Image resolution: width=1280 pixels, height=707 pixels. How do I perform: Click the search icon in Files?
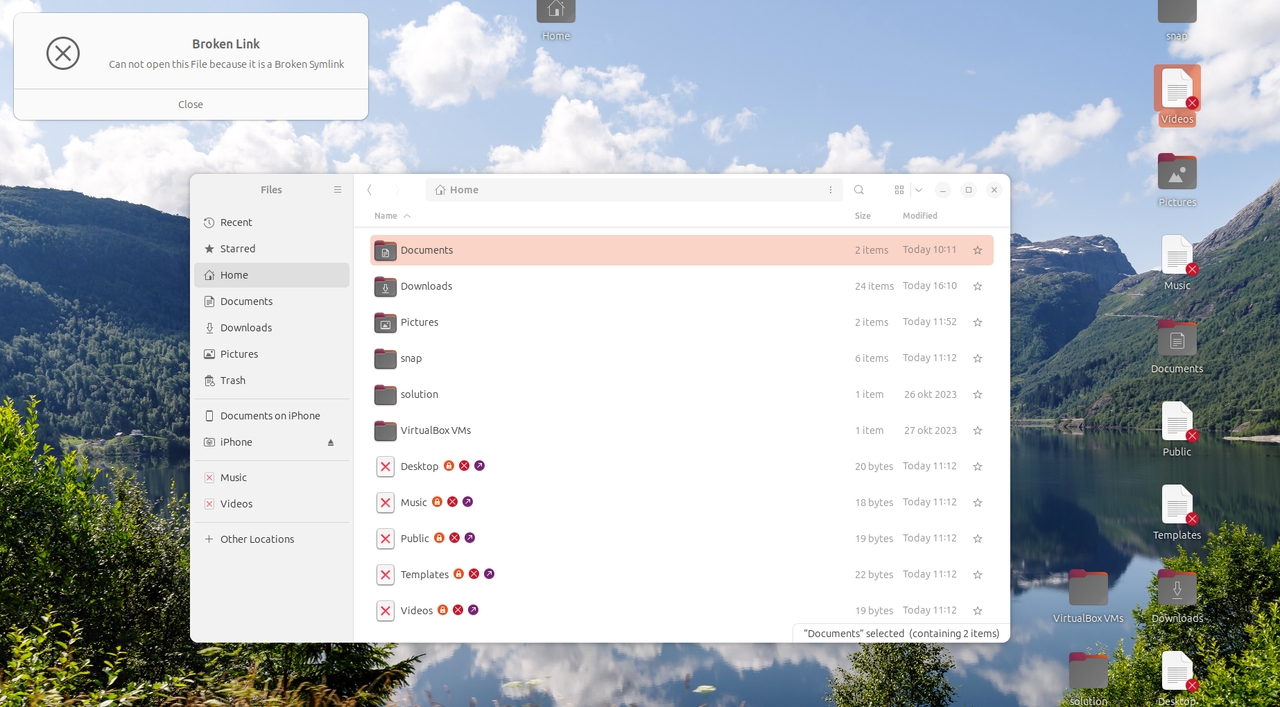pyautogui.click(x=859, y=190)
